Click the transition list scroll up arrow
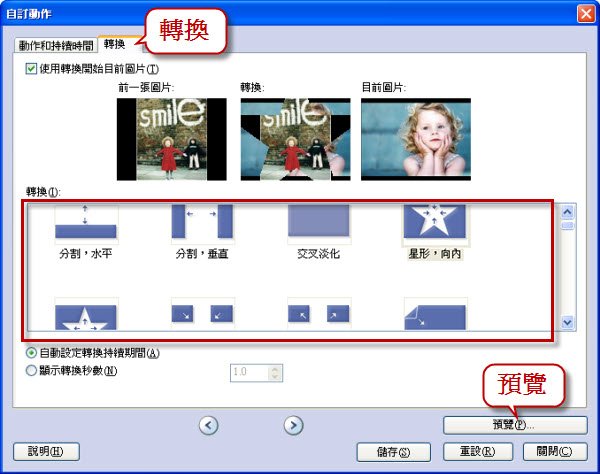This screenshot has width=600, height=474. pos(567,212)
